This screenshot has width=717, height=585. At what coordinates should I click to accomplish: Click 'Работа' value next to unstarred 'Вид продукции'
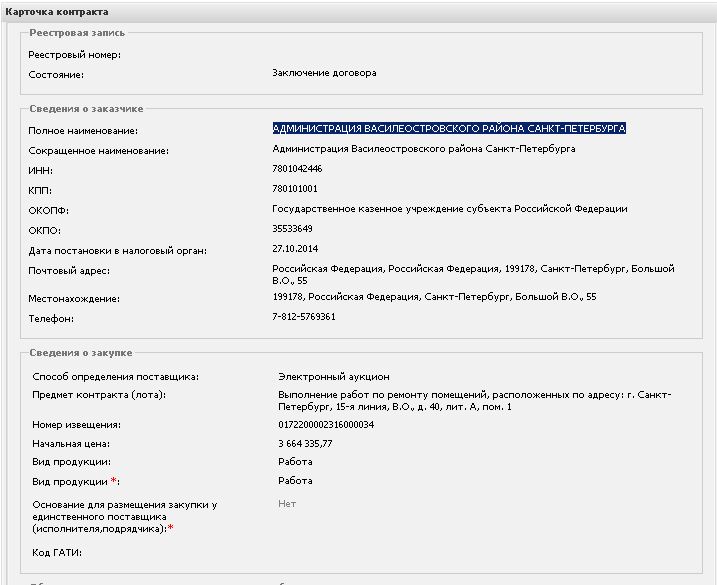295,462
